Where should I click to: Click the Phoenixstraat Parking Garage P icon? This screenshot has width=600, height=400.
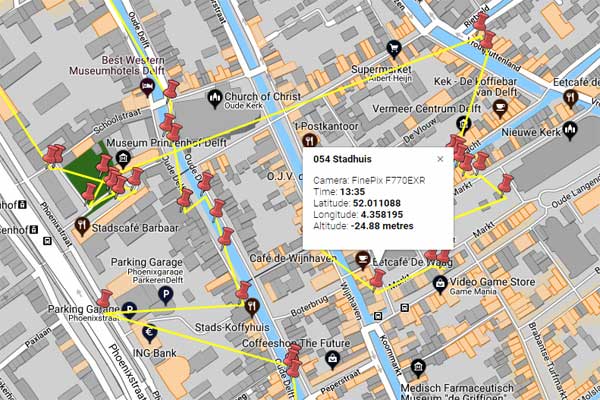(x=129, y=309)
